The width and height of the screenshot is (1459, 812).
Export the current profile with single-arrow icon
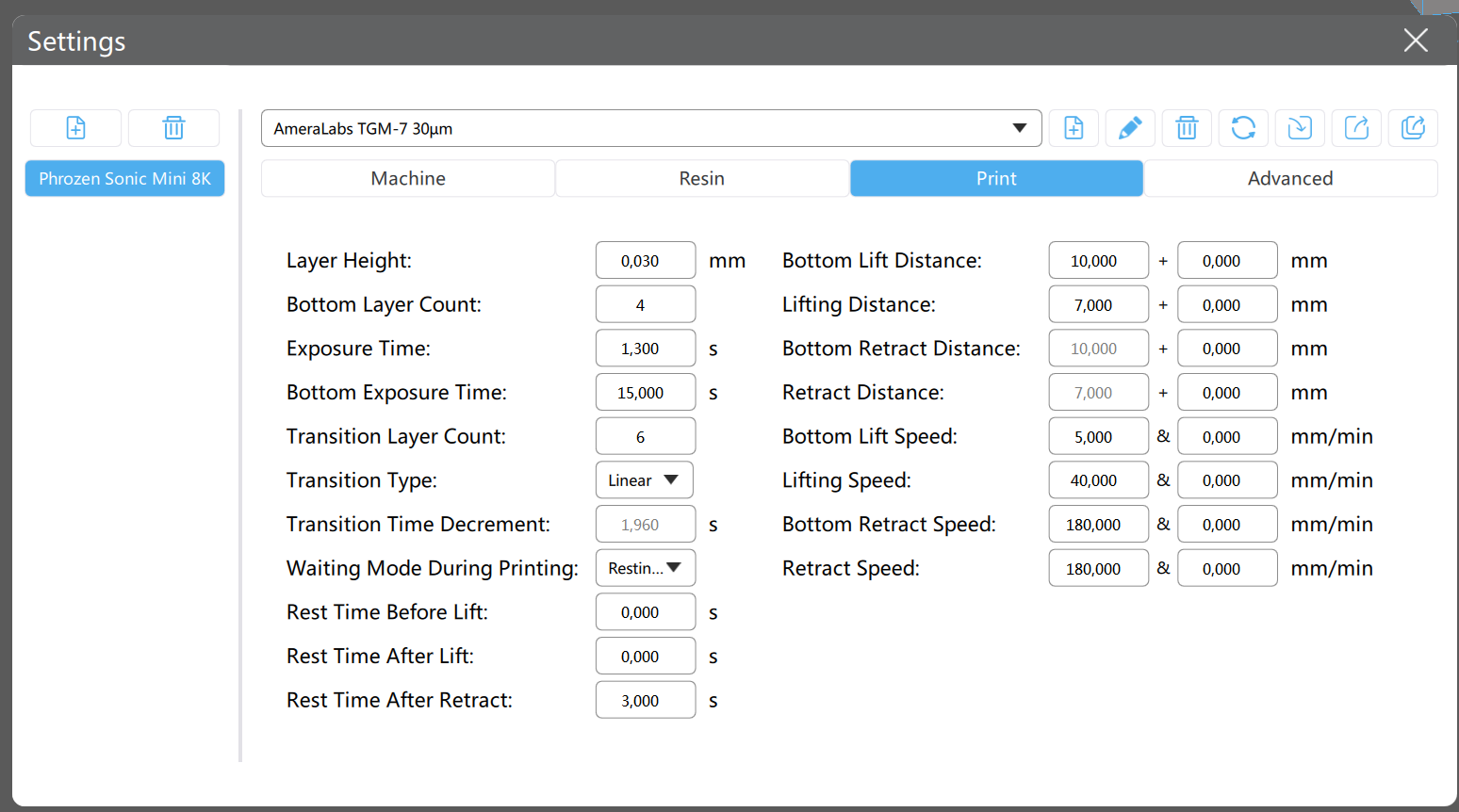1356,128
